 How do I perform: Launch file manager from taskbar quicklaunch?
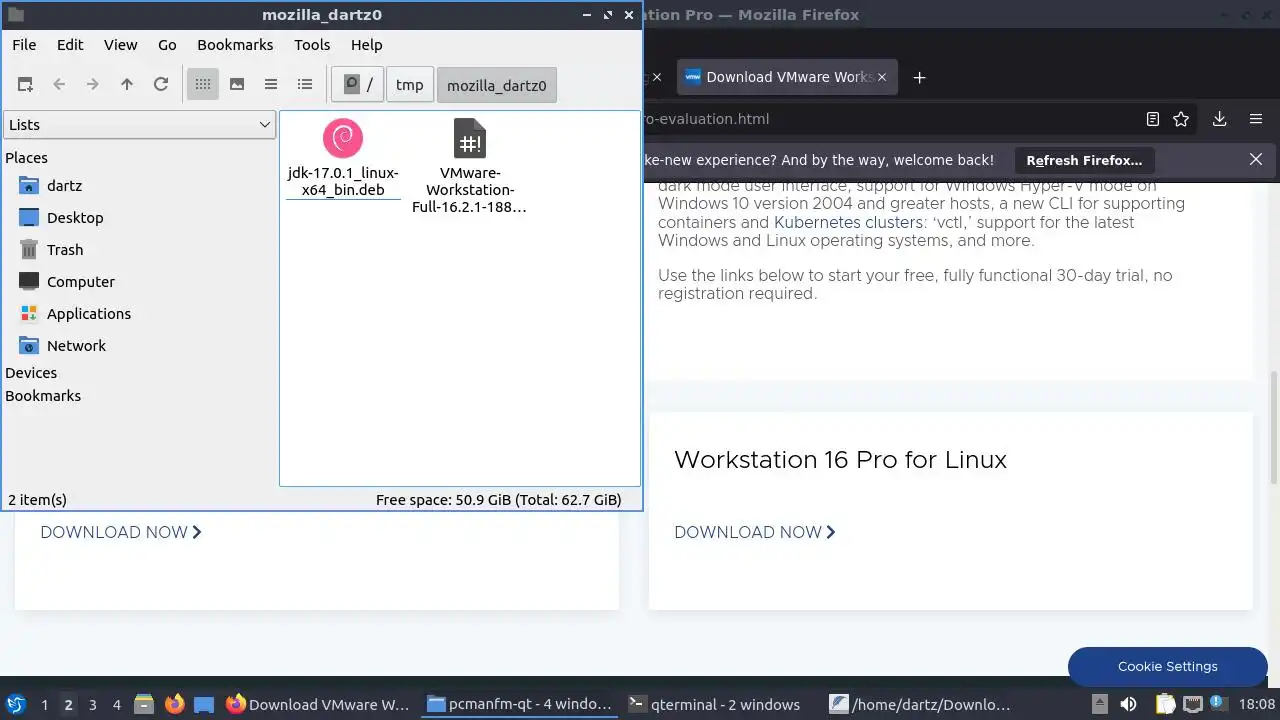144,705
